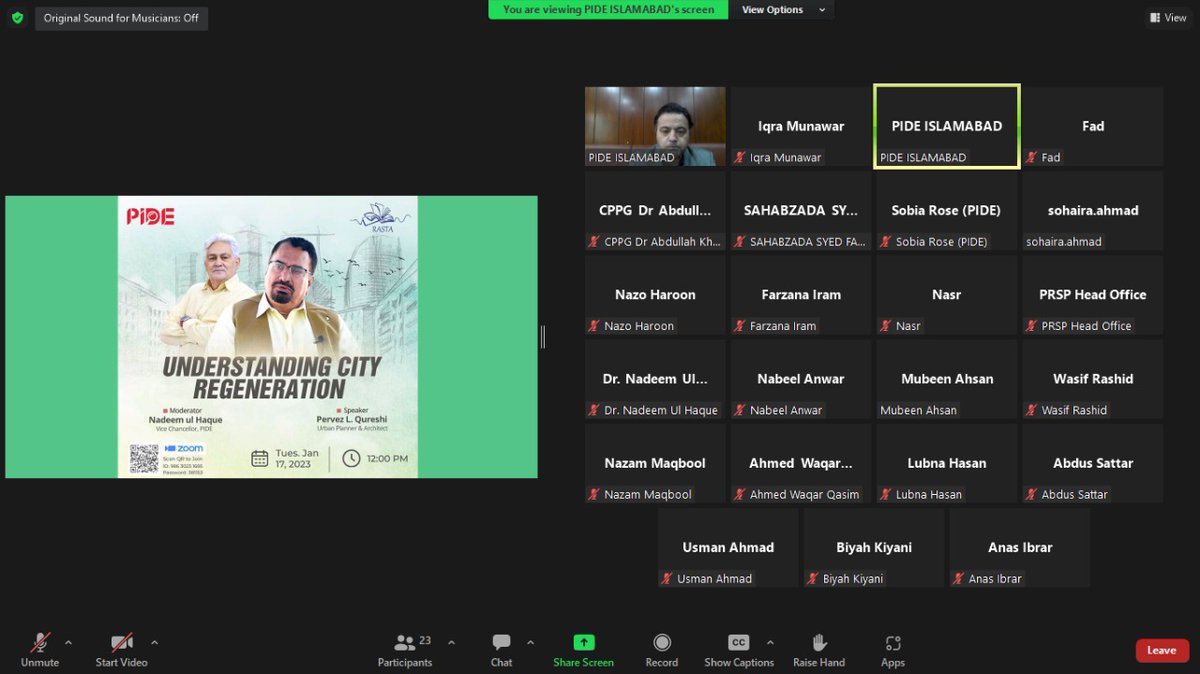Image resolution: width=1200 pixels, height=674 pixels.
Task: Click the green Share Screen icon
Action: [x=584, y=643]
